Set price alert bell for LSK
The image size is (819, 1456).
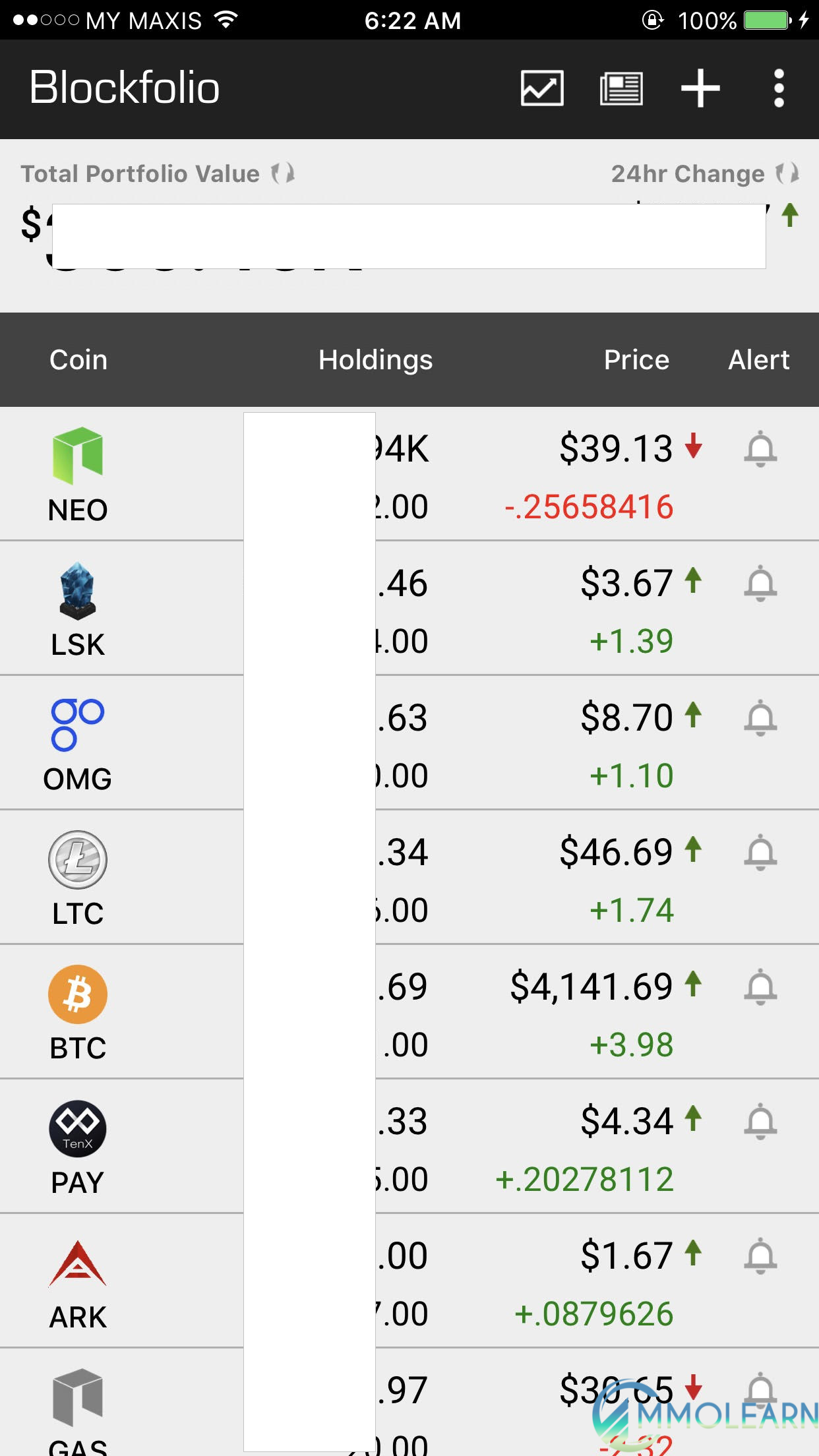[760, 584]
